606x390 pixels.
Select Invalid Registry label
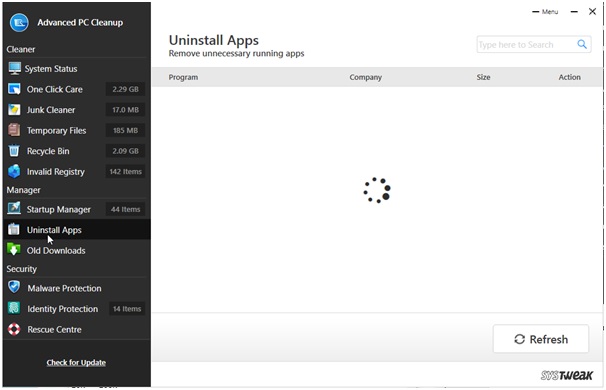pos(56,172)
